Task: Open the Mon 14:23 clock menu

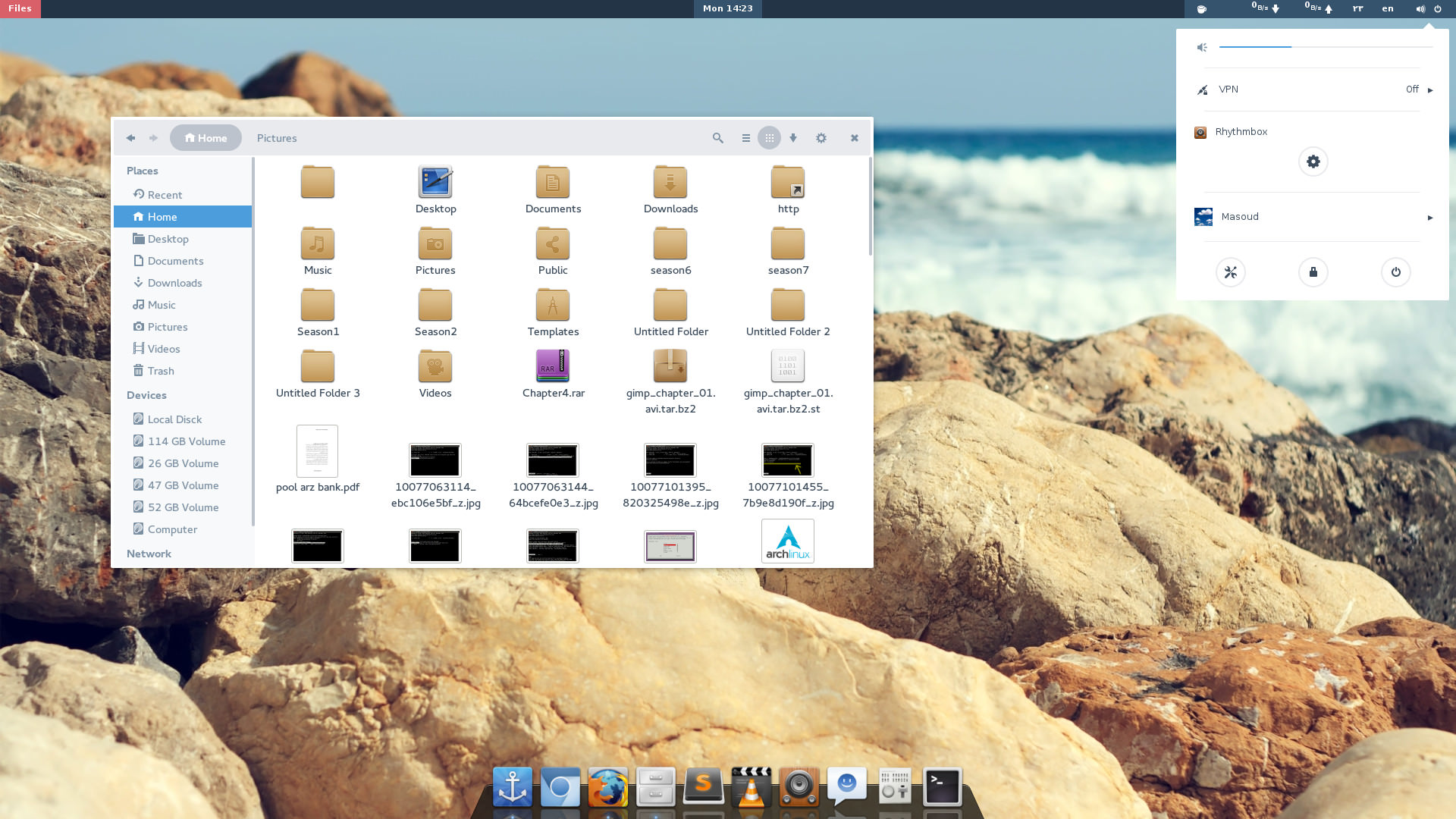Action: [728, 8]
